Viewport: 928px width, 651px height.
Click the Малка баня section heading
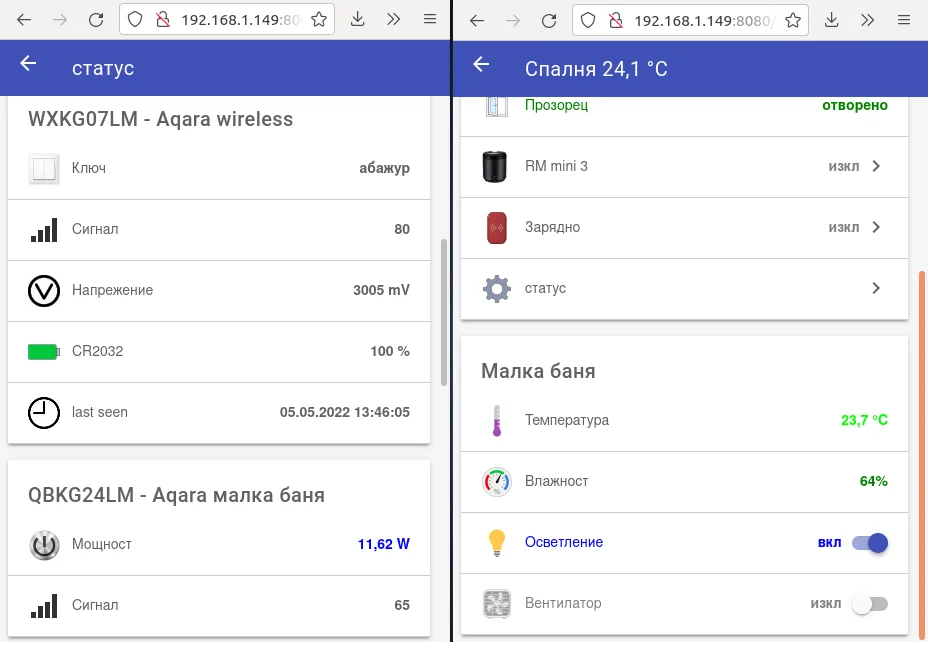(538, 371)
